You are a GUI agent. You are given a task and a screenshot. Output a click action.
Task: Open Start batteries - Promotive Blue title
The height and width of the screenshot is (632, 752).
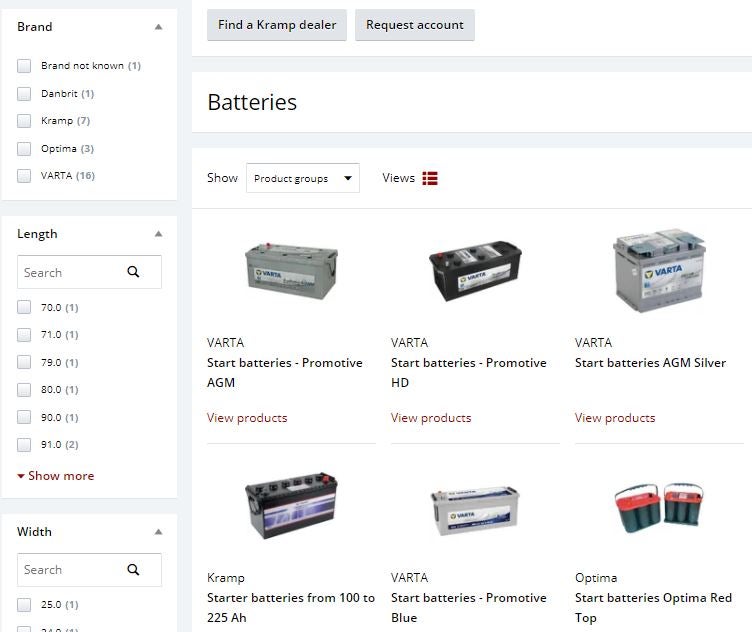click(469, 608)
